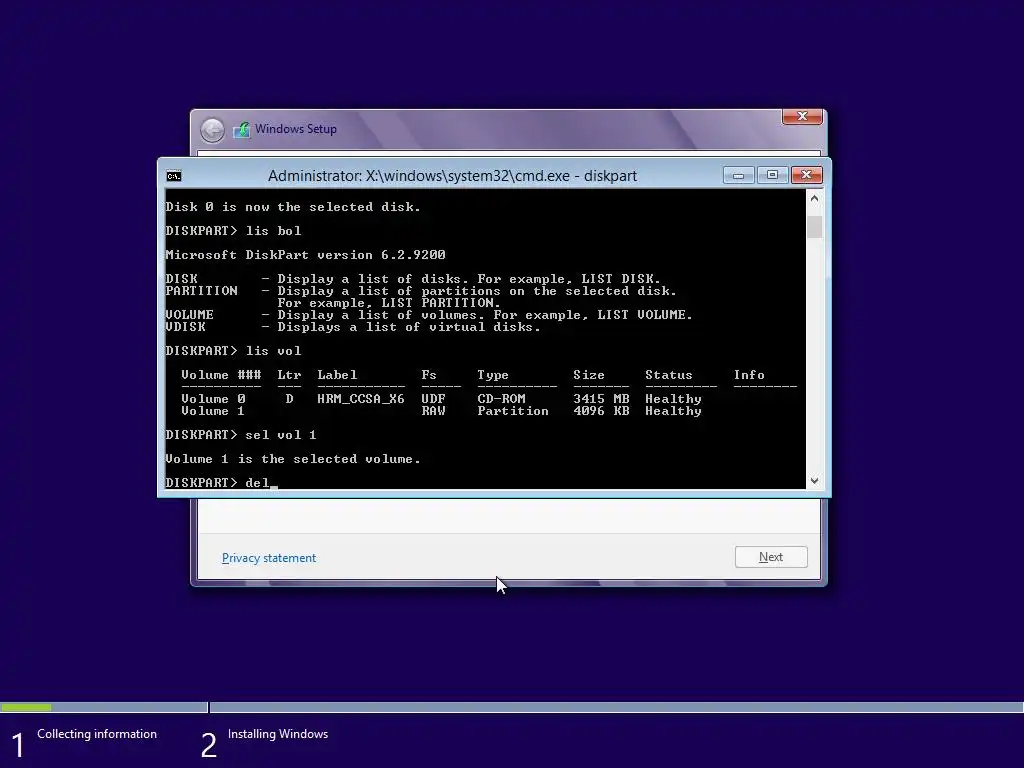The height and width of the screenshot is (768, 1024).
Task: Click the 'Label' column header
Action: pyautogui.click(x=337, y=375)
